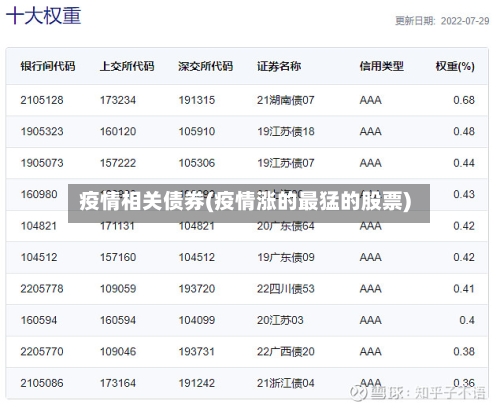Click Shenzhen code 191315

click(197, 100)
